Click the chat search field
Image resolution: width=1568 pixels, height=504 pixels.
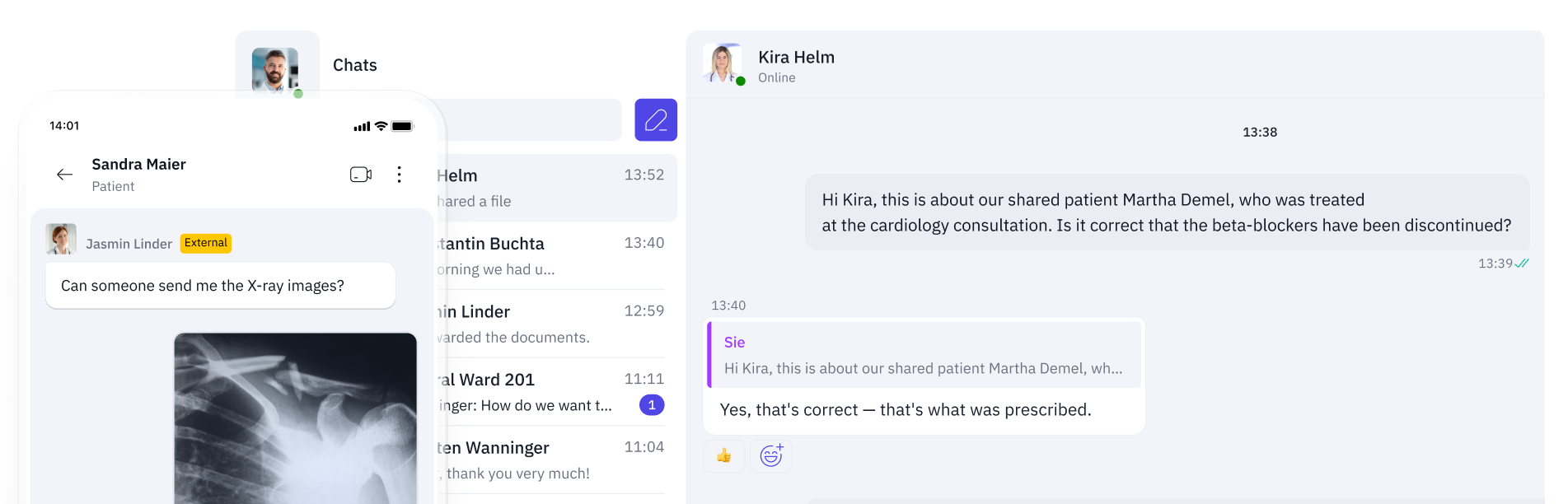(x=527, y=120)
